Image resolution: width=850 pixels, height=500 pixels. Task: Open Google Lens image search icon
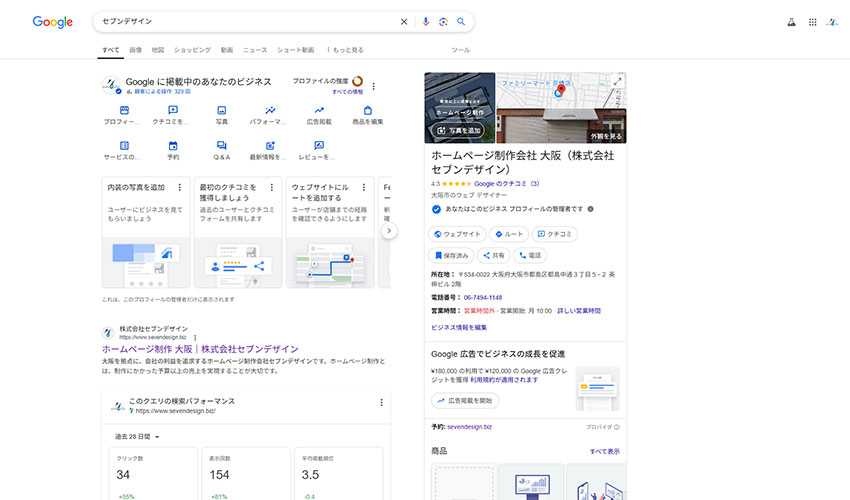pos(443,22)
